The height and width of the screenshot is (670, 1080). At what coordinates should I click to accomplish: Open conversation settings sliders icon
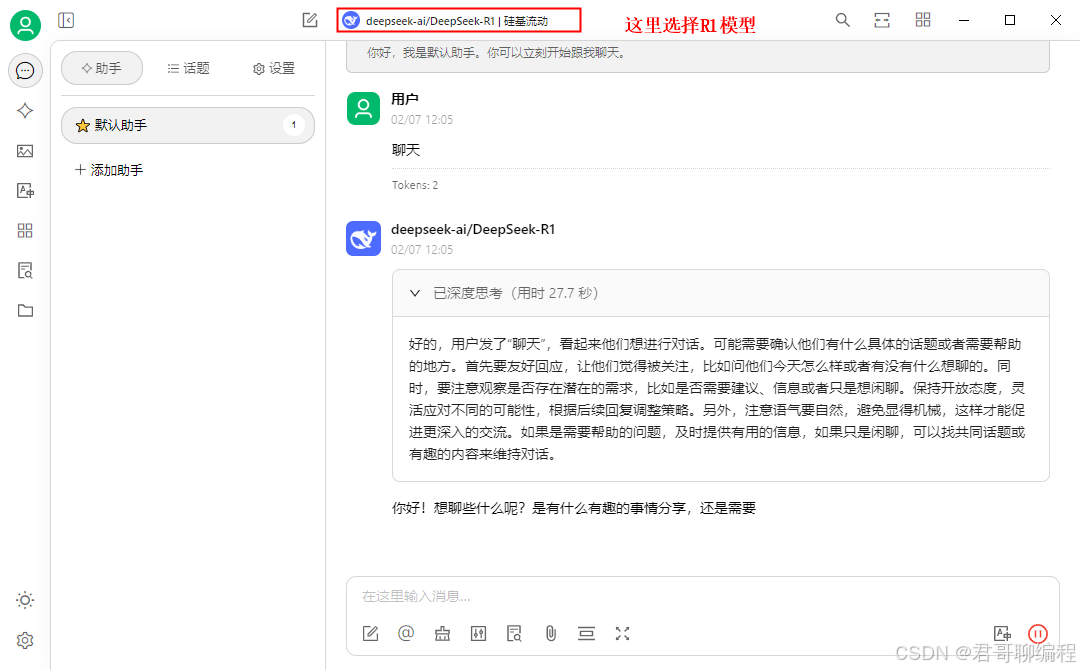click(478, 634)
